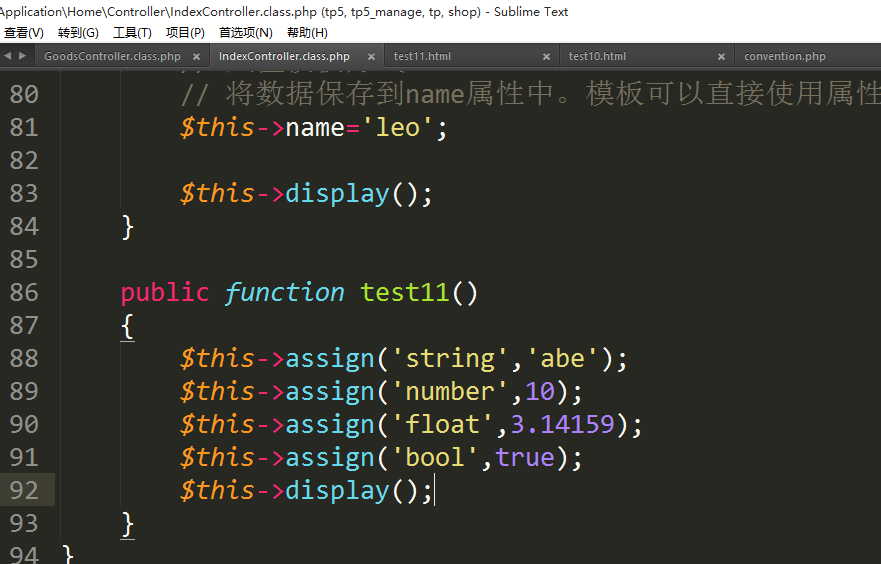Open the 转到(G) menu
This screenshot has height=564, width=881.
click(x=78, y=33)
